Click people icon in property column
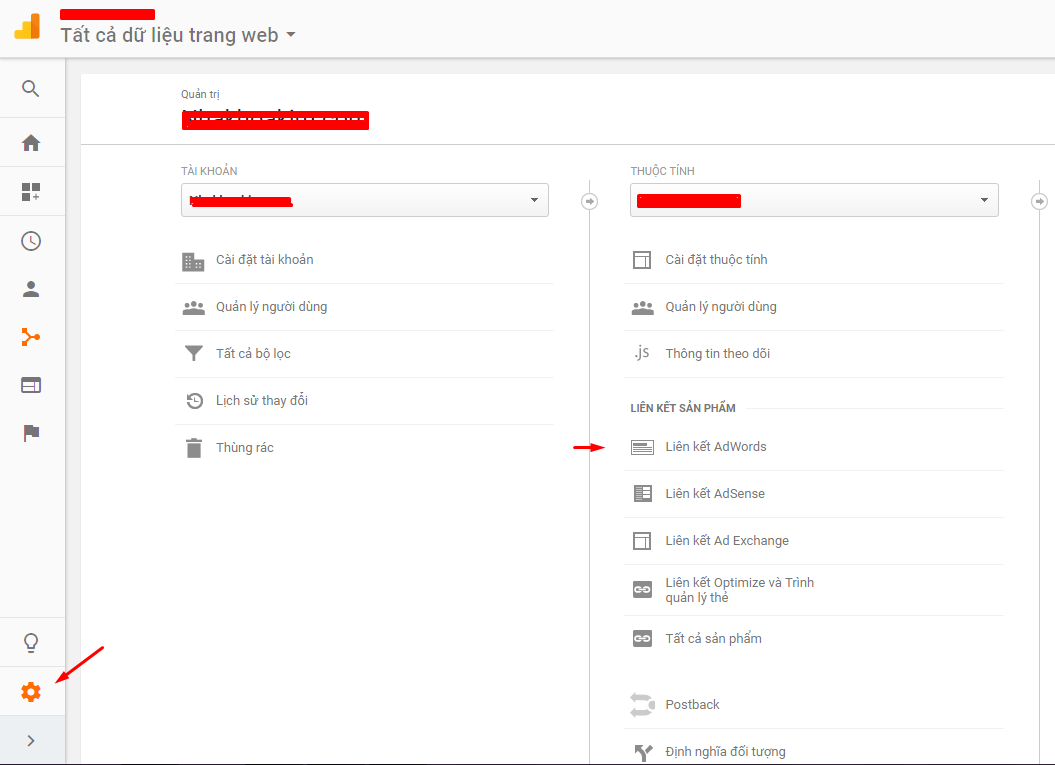The width and height of the screenshot is (1055, 765). tap(643, 307)
